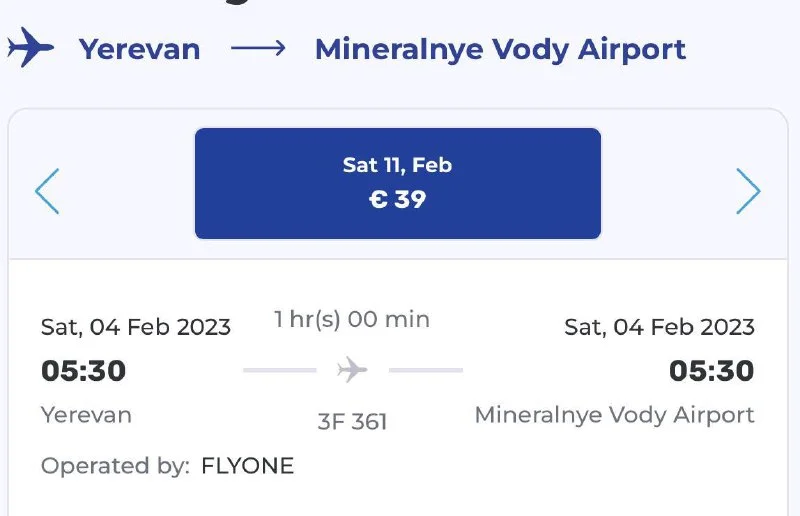Go to next date with right chevron
The width and height of the screenshot is (800, 516).
tap(748, 191)
